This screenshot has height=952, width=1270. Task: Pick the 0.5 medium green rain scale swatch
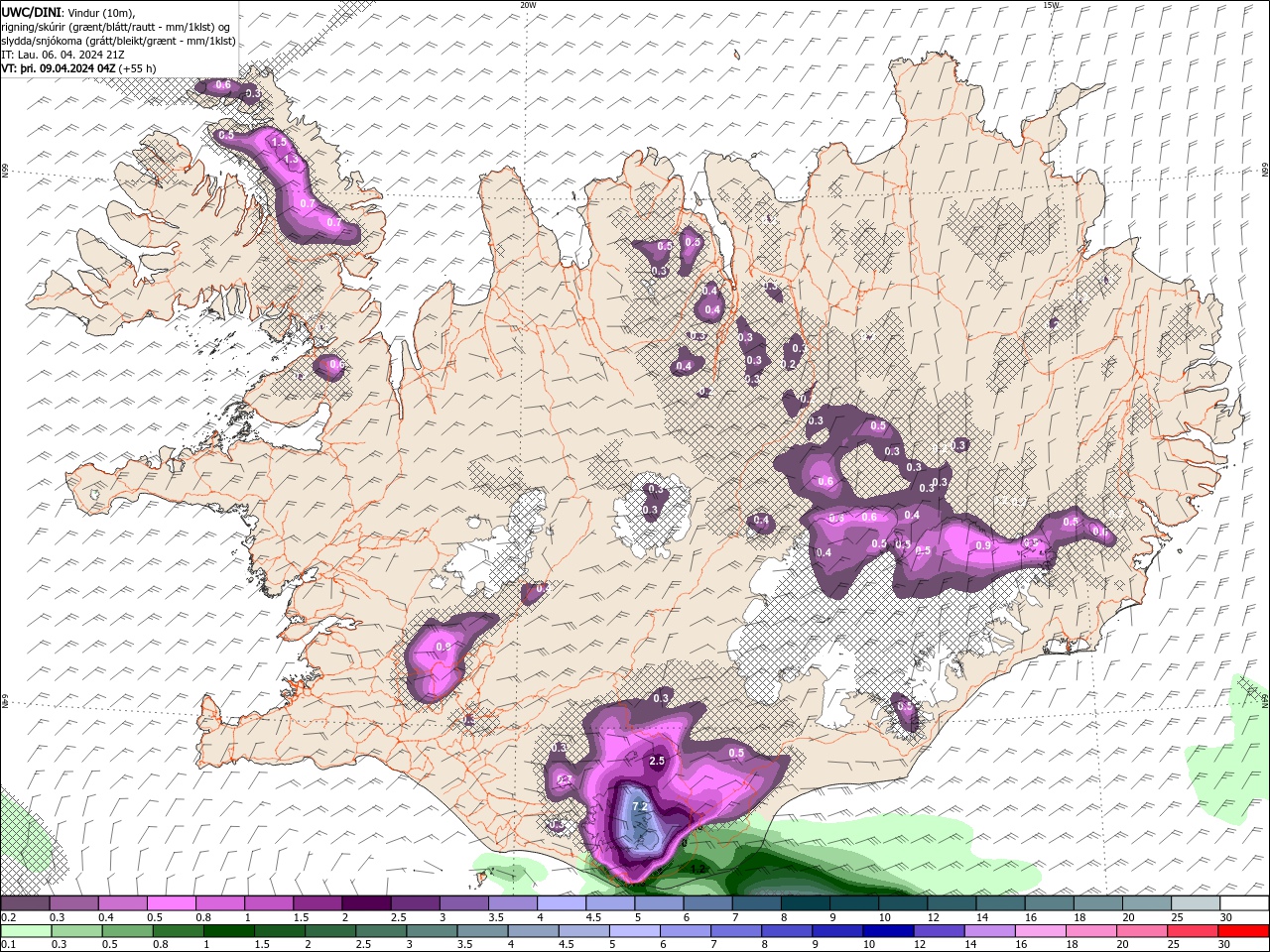127,930
